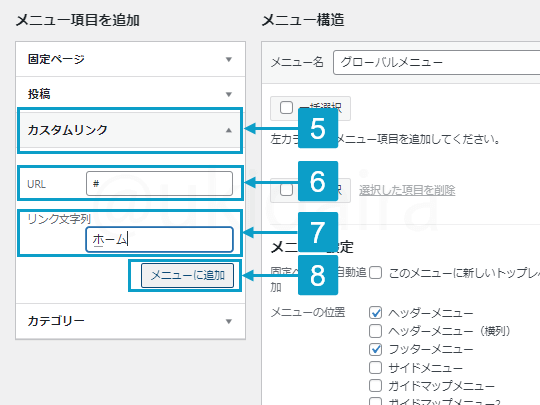Focus the URL input field

click(159, 184)
